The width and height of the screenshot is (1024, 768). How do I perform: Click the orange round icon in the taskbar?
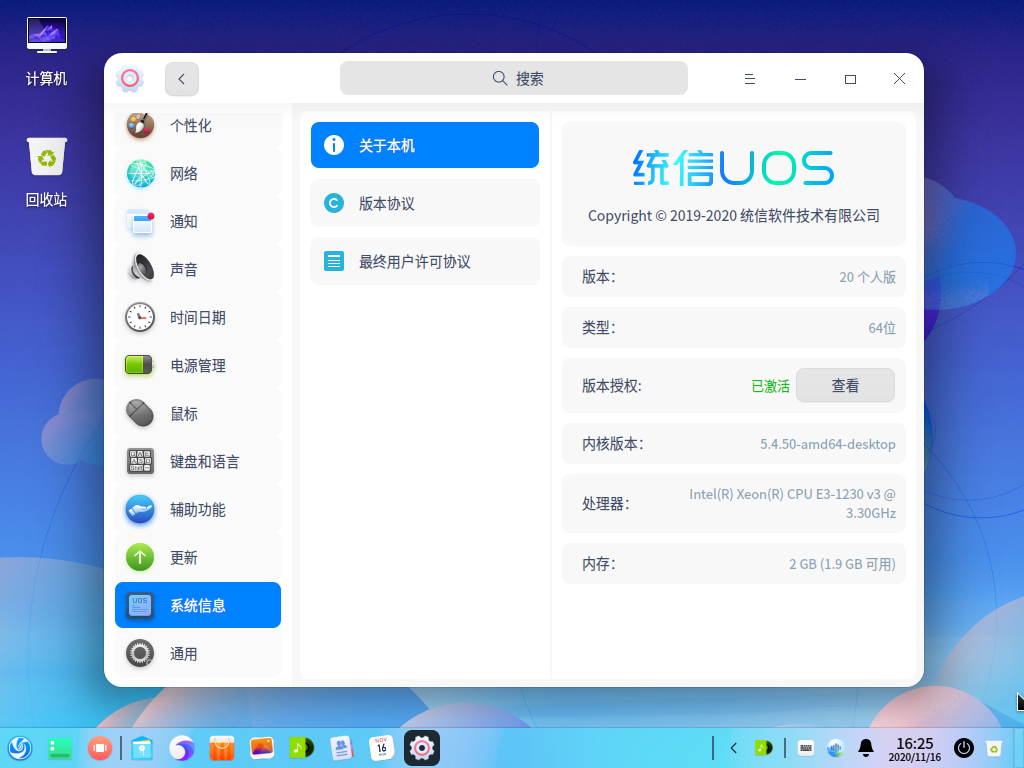(100, 748)
